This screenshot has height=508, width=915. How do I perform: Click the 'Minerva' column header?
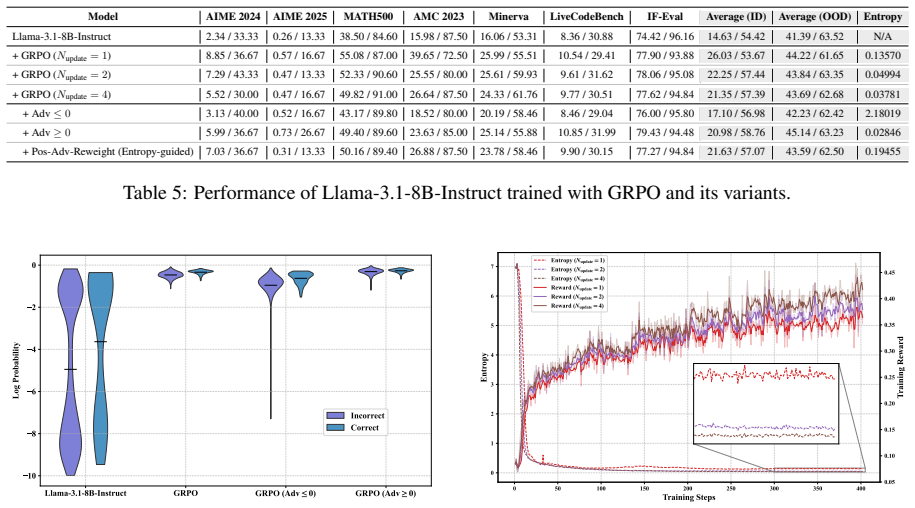pos(508,17)
